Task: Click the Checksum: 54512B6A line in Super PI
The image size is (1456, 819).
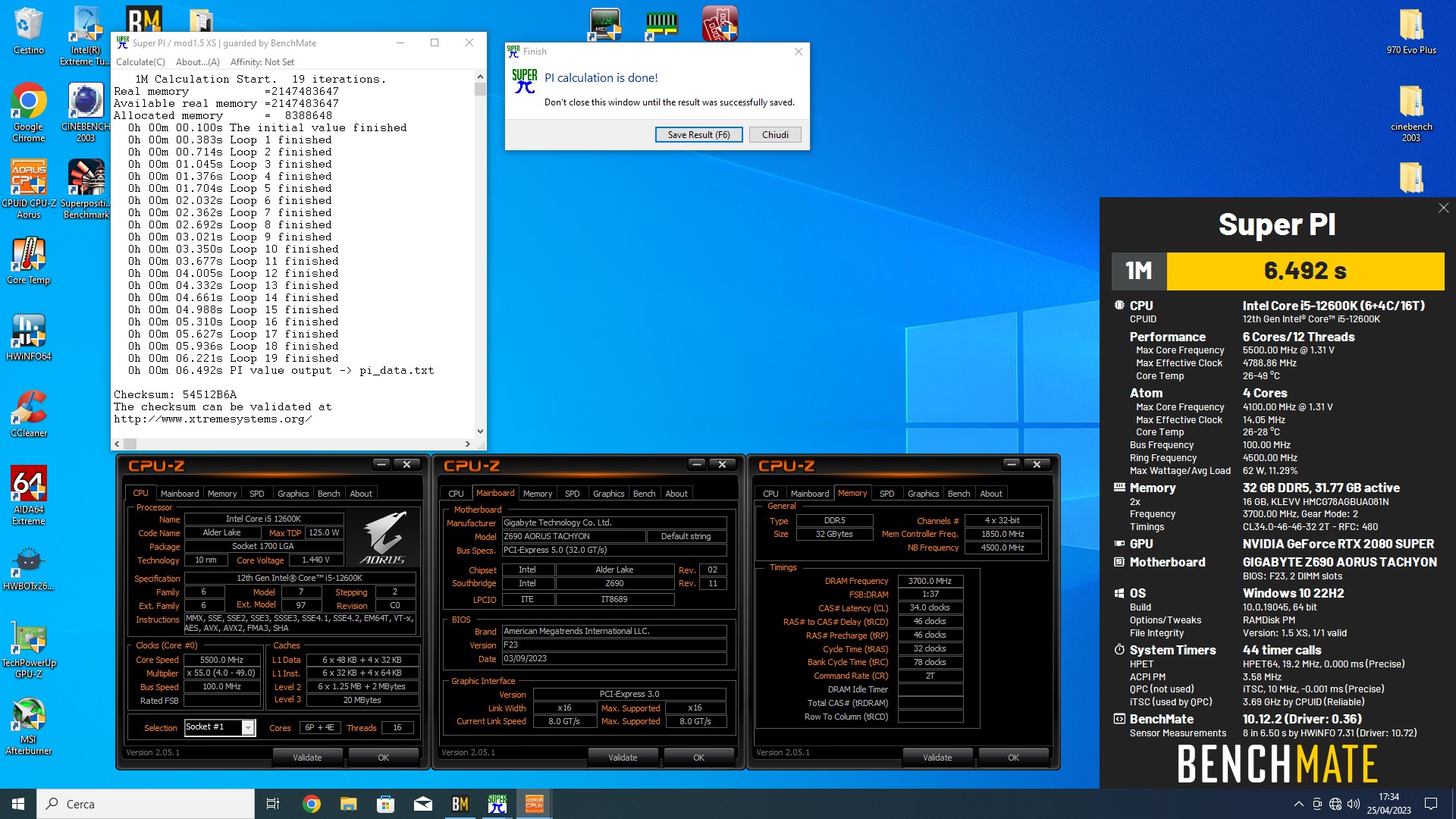Action: [x=175, y=394]
